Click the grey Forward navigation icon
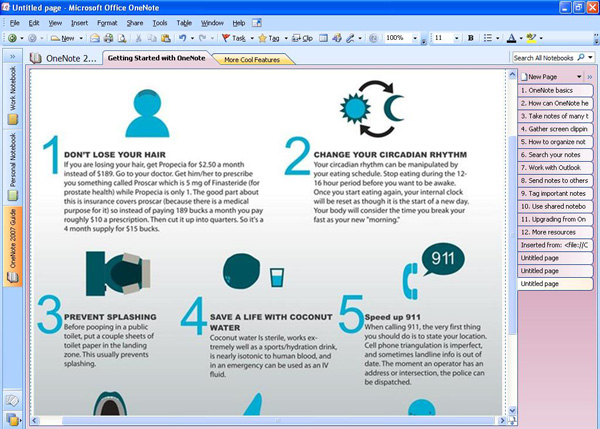The image size is (600, 429). tap(33, 38)
